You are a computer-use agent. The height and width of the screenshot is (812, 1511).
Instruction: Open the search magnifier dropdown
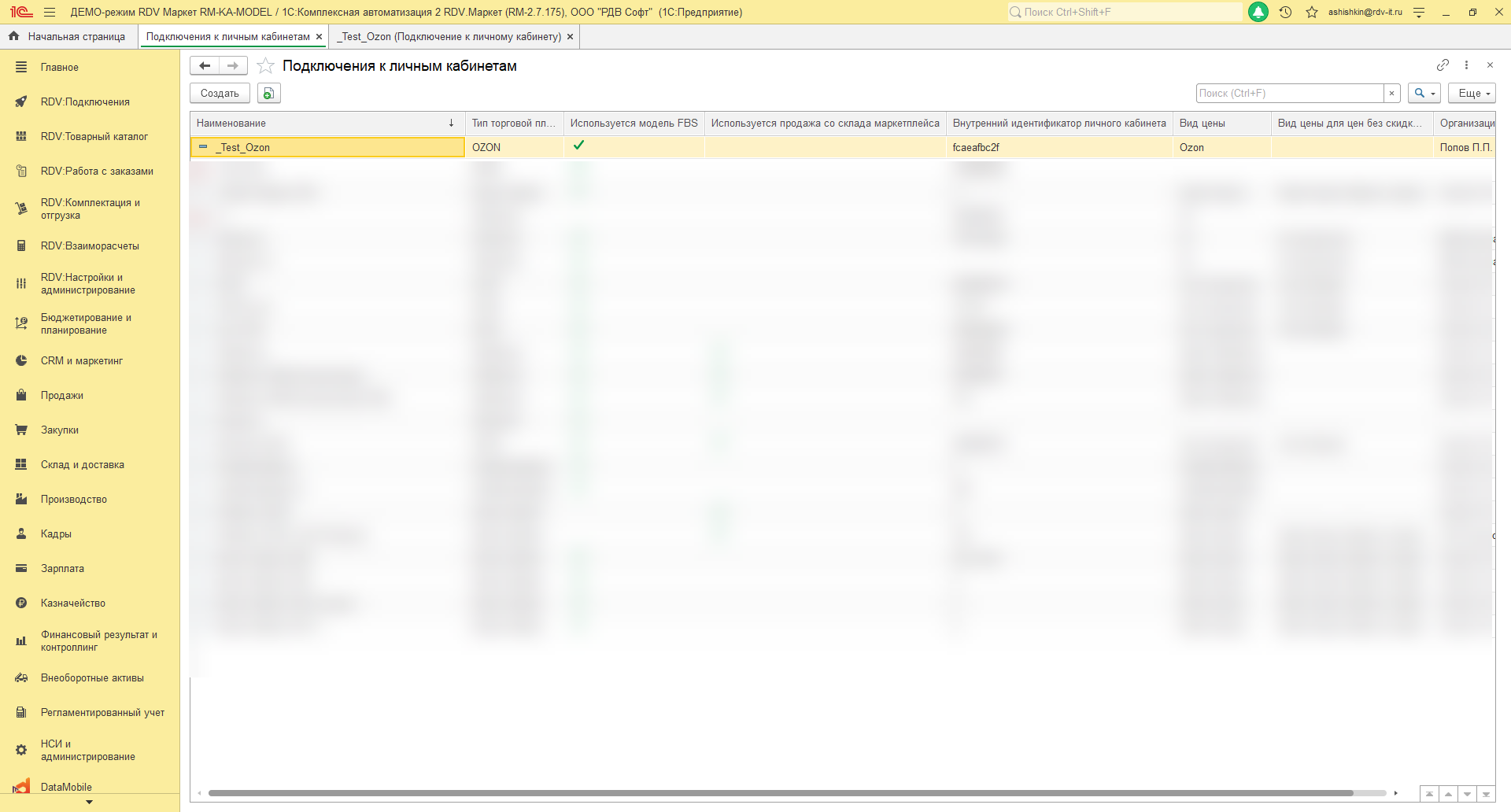tap(1424, 94)
